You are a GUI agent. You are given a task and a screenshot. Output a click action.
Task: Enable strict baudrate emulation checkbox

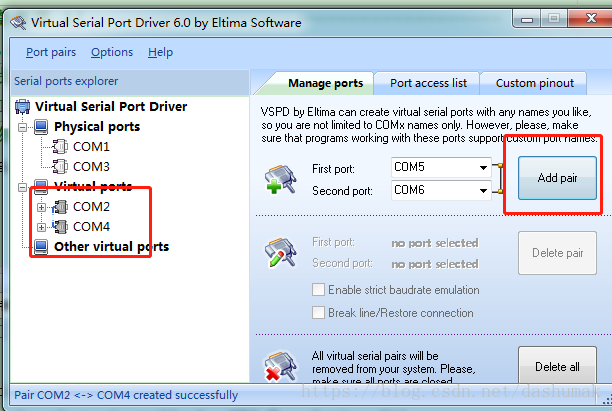click(x=318, y=290)
